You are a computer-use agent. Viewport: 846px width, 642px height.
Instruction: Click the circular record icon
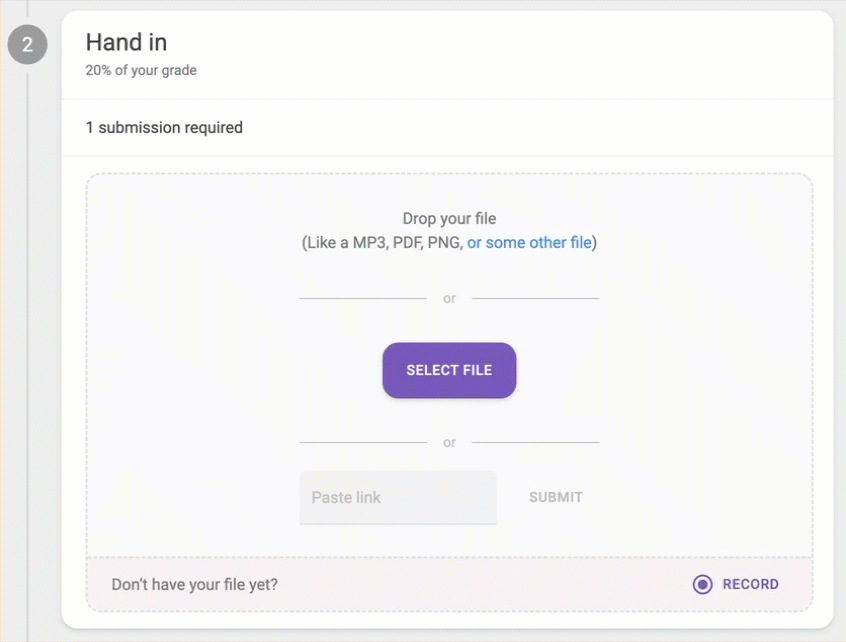click(702, 584)
